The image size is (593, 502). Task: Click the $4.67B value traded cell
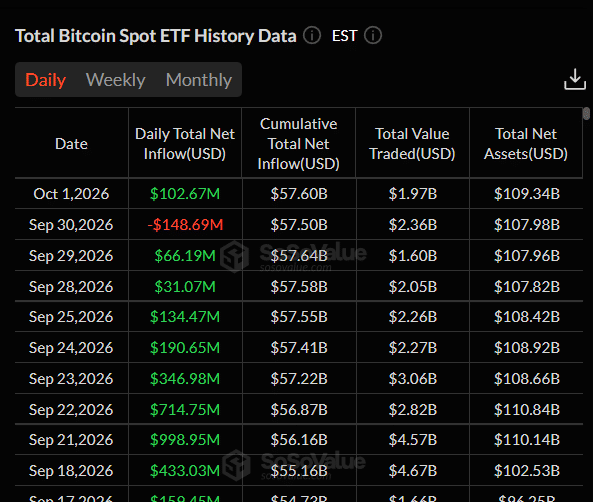[x=413, y=471]
